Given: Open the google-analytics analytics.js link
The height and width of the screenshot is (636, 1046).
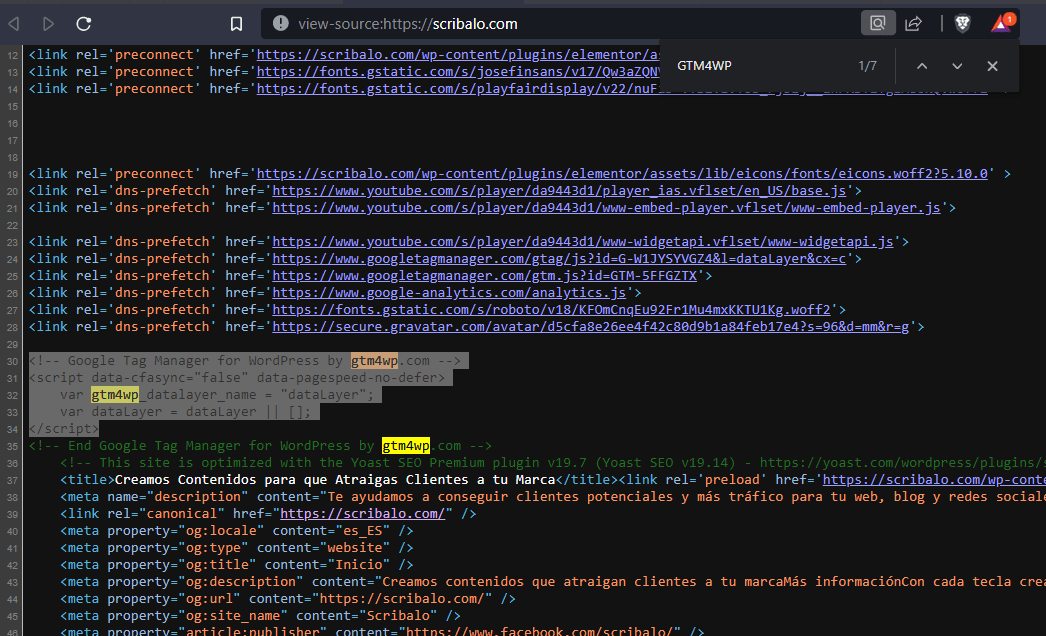Looking at the screenshot, I should pos(449,293).
